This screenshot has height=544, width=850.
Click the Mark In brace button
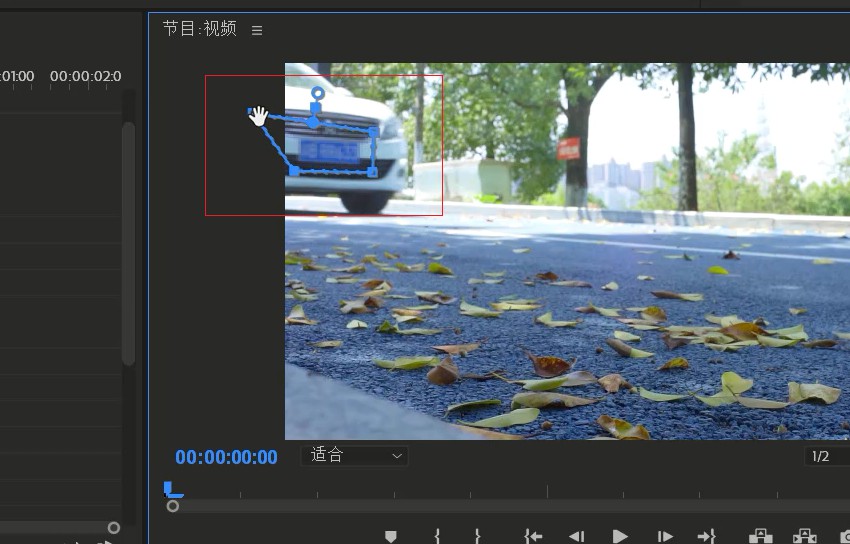coord(437,536)
